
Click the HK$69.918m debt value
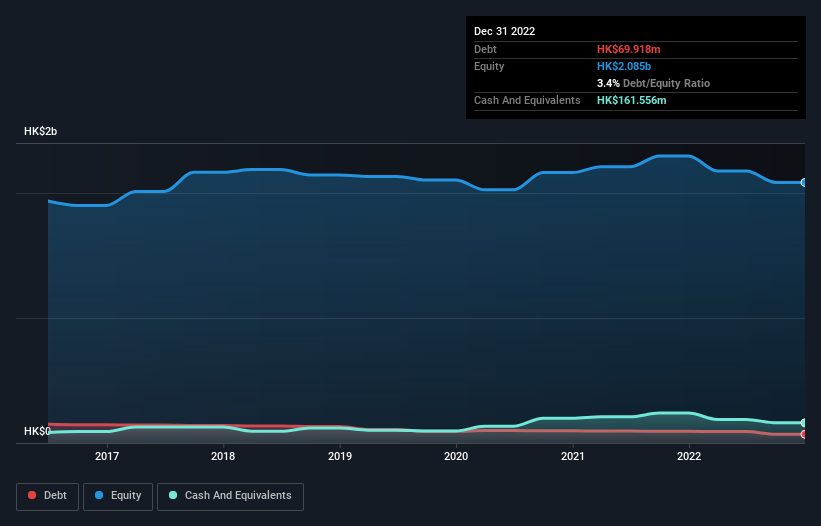(x=628, y=49)
